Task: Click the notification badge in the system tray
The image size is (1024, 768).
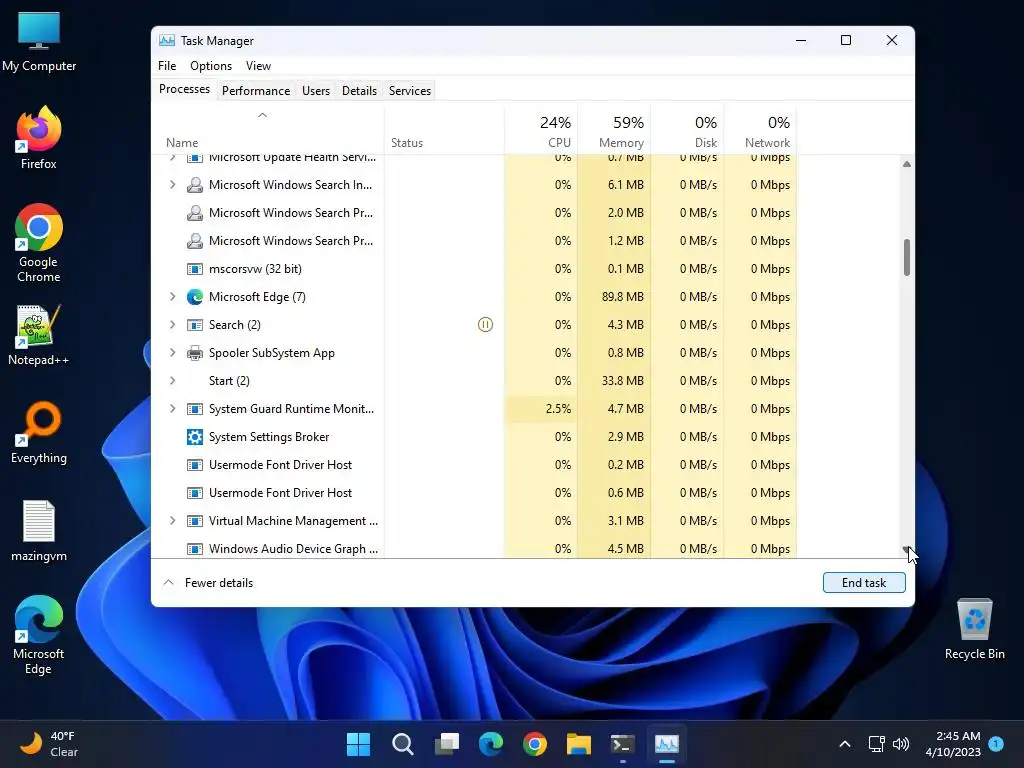Action: coord(996,743)
